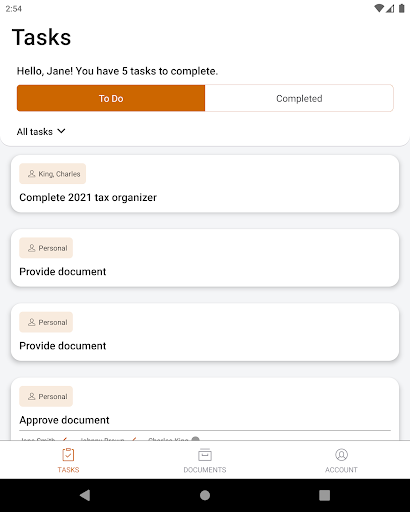Open the recent apps square button
Screen dimensions: 410x512
(x=324, y=495)
